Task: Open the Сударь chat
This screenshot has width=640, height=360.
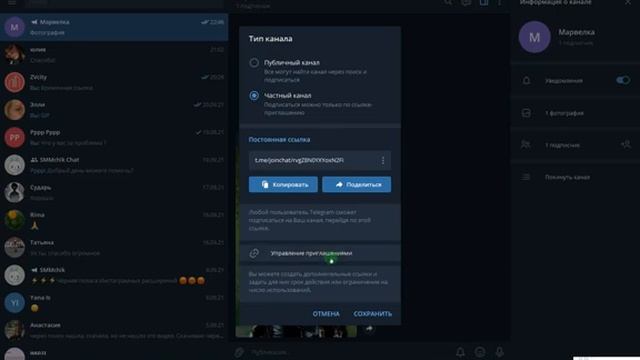Action: pyautogui.click(x=114, y=193)
